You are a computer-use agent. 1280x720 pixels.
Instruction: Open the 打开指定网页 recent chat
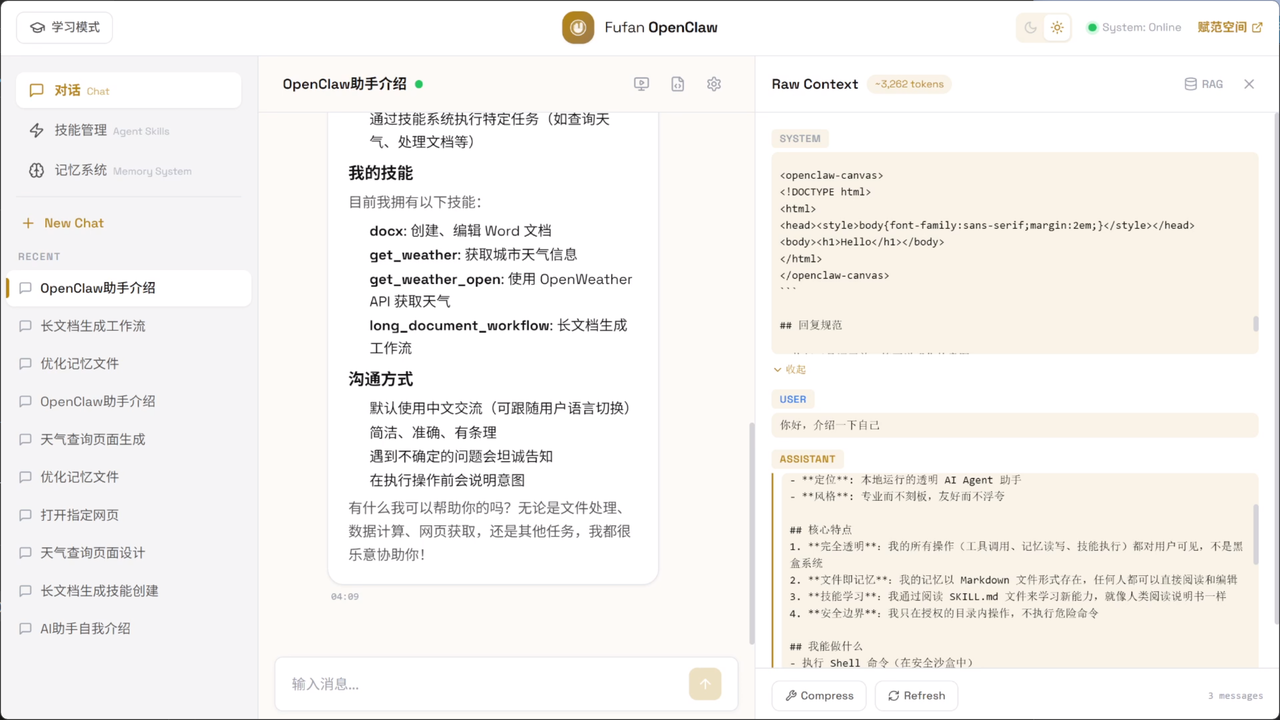click(128, 515)
